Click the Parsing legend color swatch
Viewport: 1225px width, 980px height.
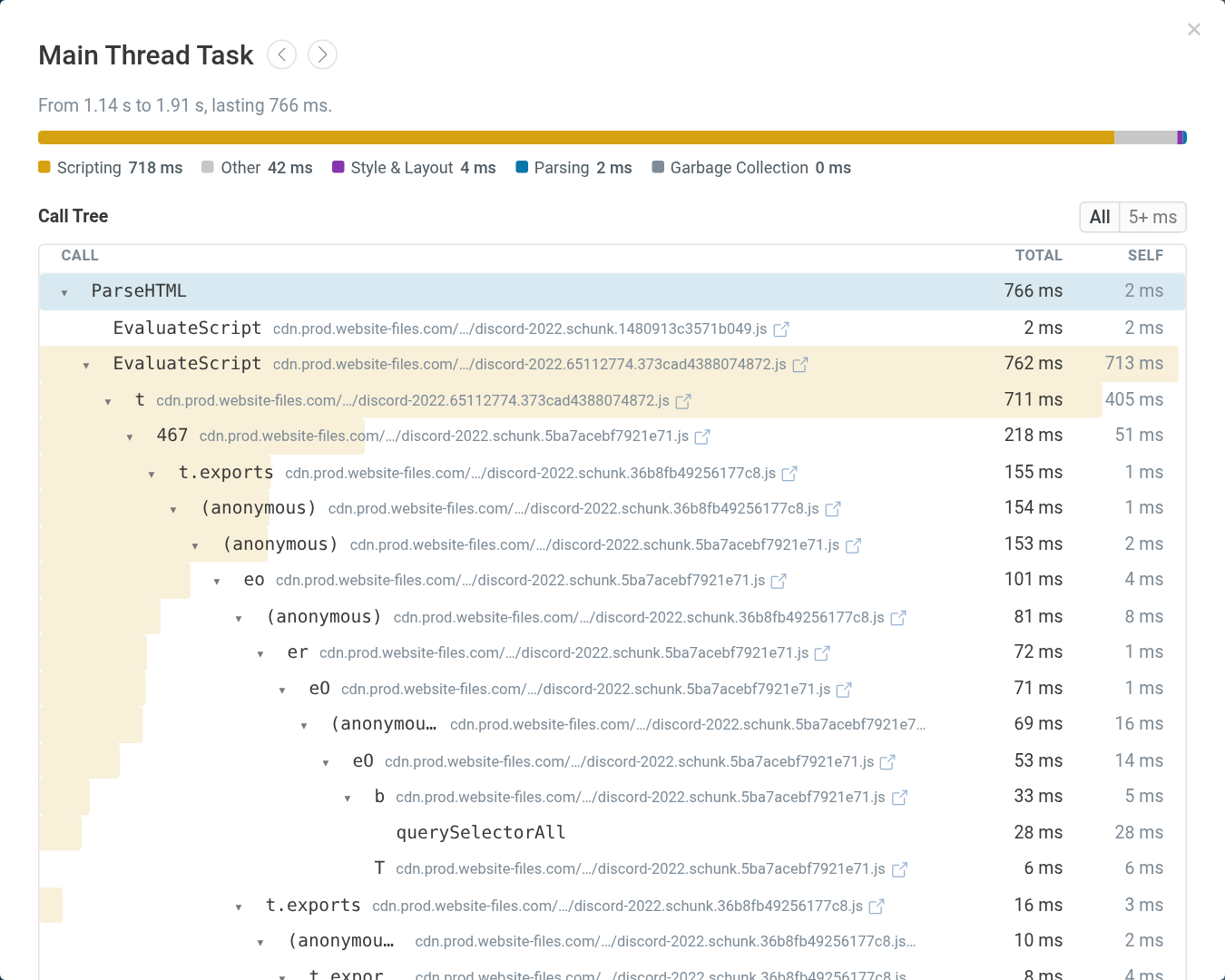pos(522,167)
